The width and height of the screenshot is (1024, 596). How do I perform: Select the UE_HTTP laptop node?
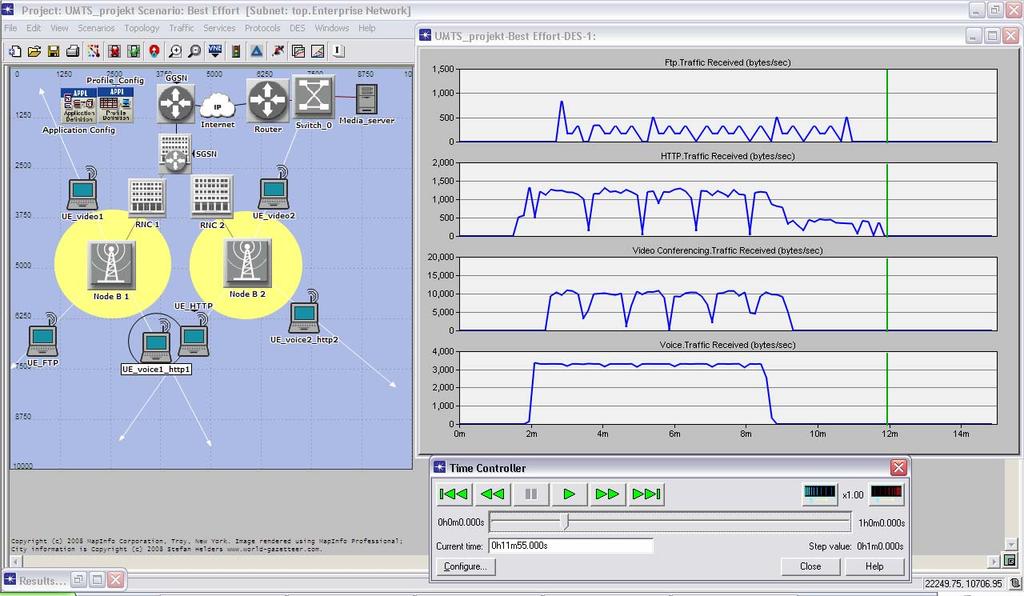tap(194, 337)
